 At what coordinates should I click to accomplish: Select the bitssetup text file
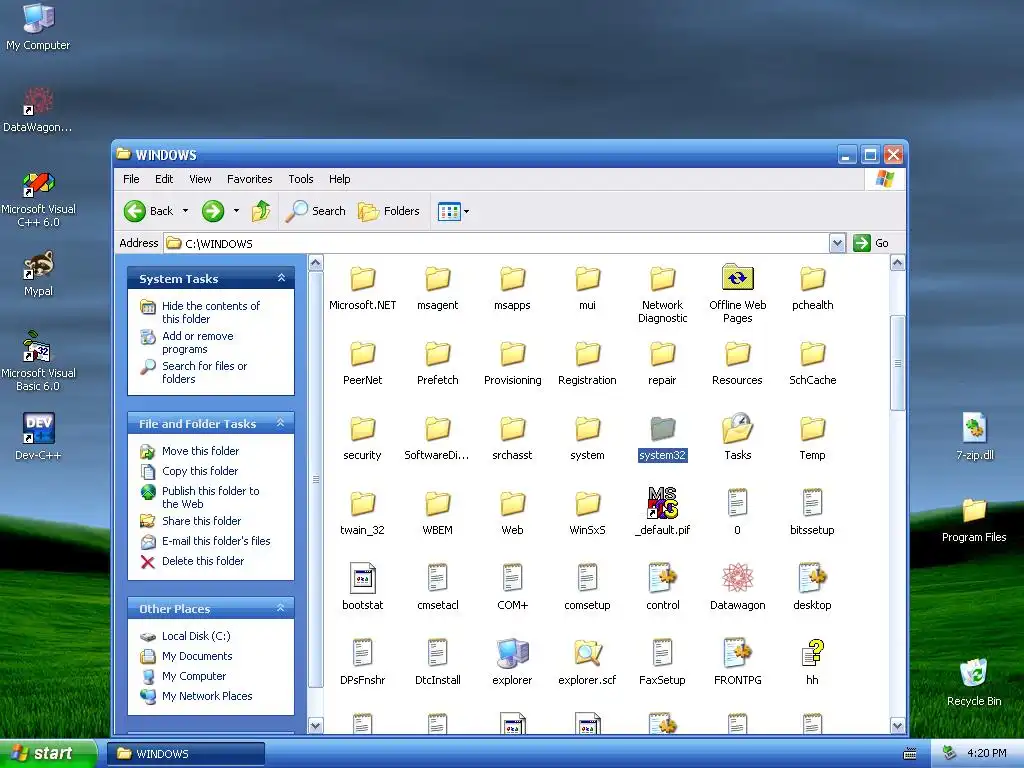[812, 503]
